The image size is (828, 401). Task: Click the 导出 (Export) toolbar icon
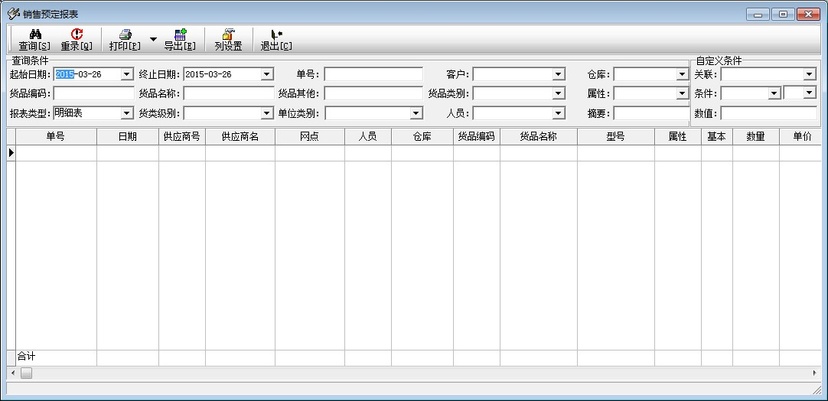tap(180, 35)
